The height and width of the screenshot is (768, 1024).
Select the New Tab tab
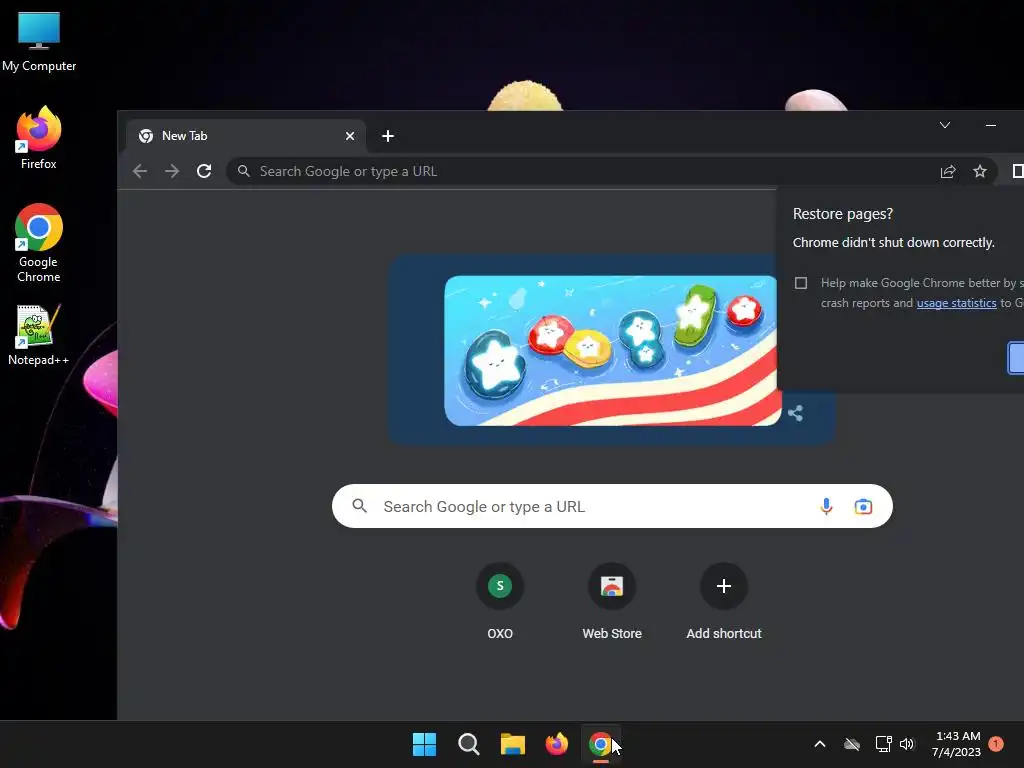tap(246, 136)
